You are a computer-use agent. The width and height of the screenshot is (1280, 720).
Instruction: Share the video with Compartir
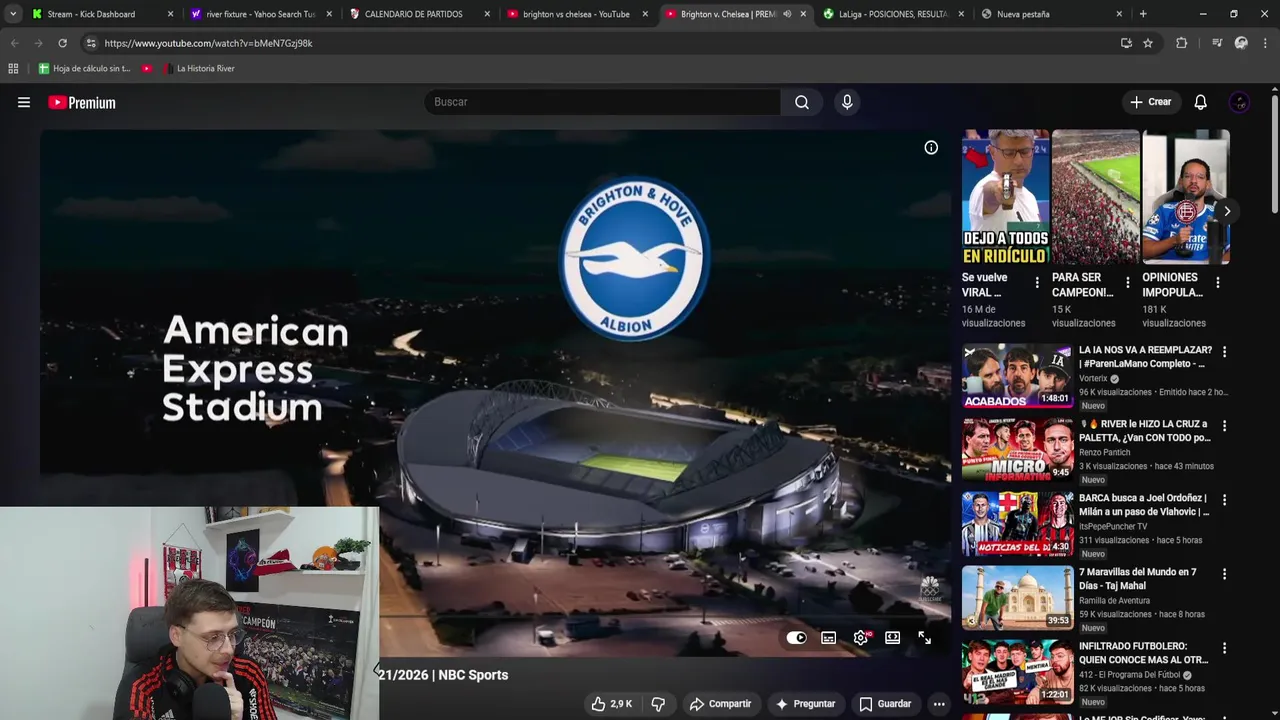(x=720, y=704)
